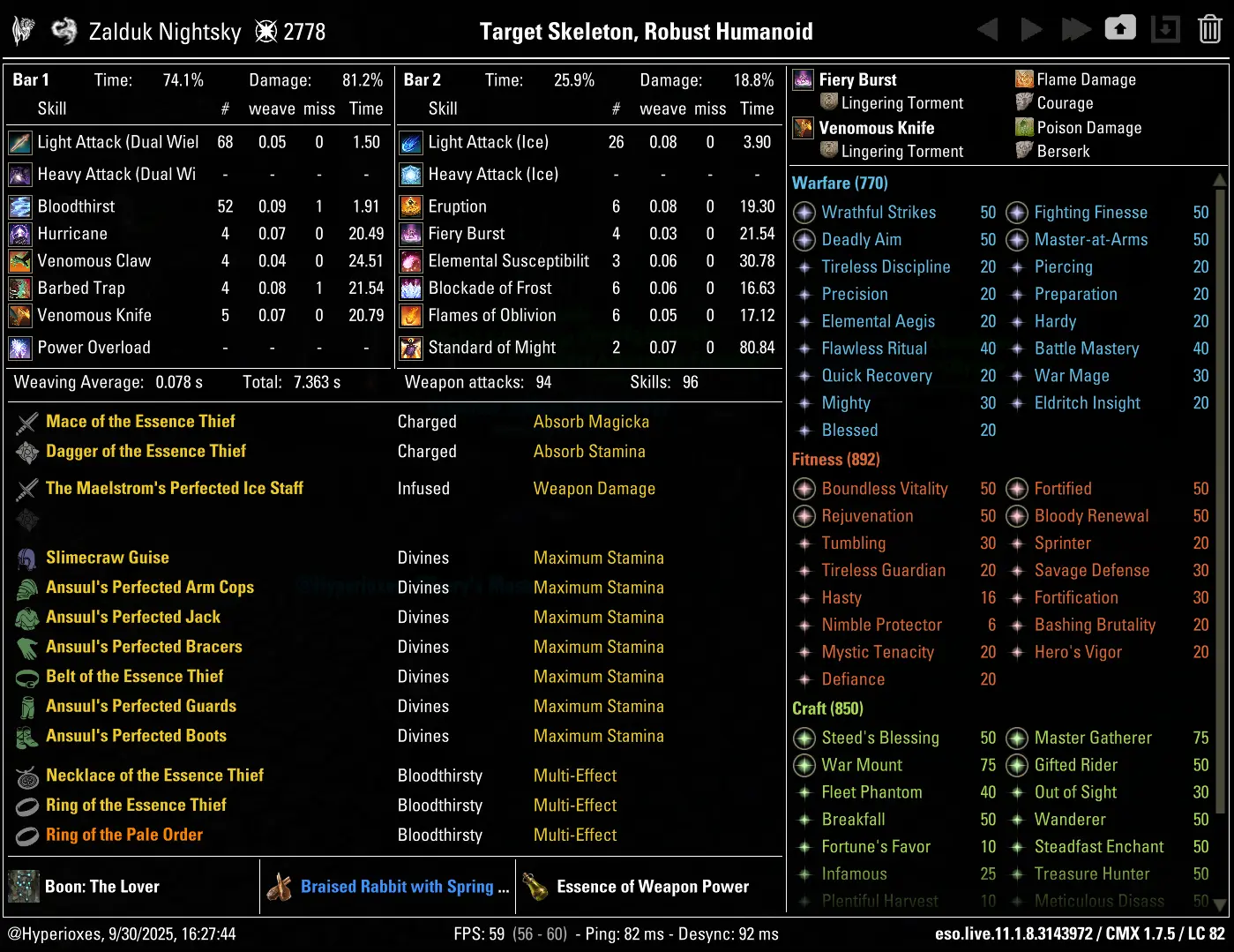Click the Wrathful Strikes slotted star

[804, 213]
